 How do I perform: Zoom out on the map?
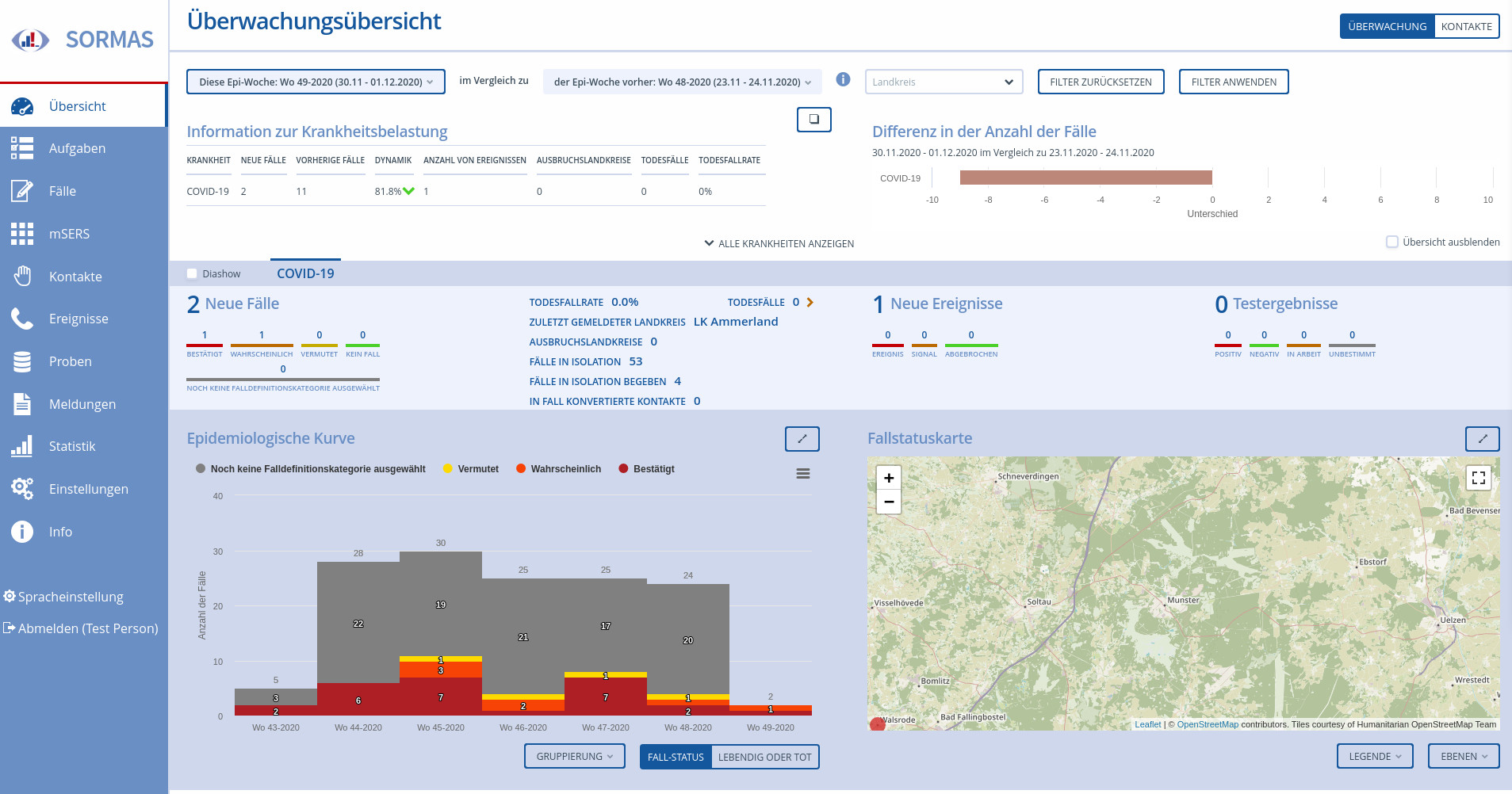pos(889,502)
